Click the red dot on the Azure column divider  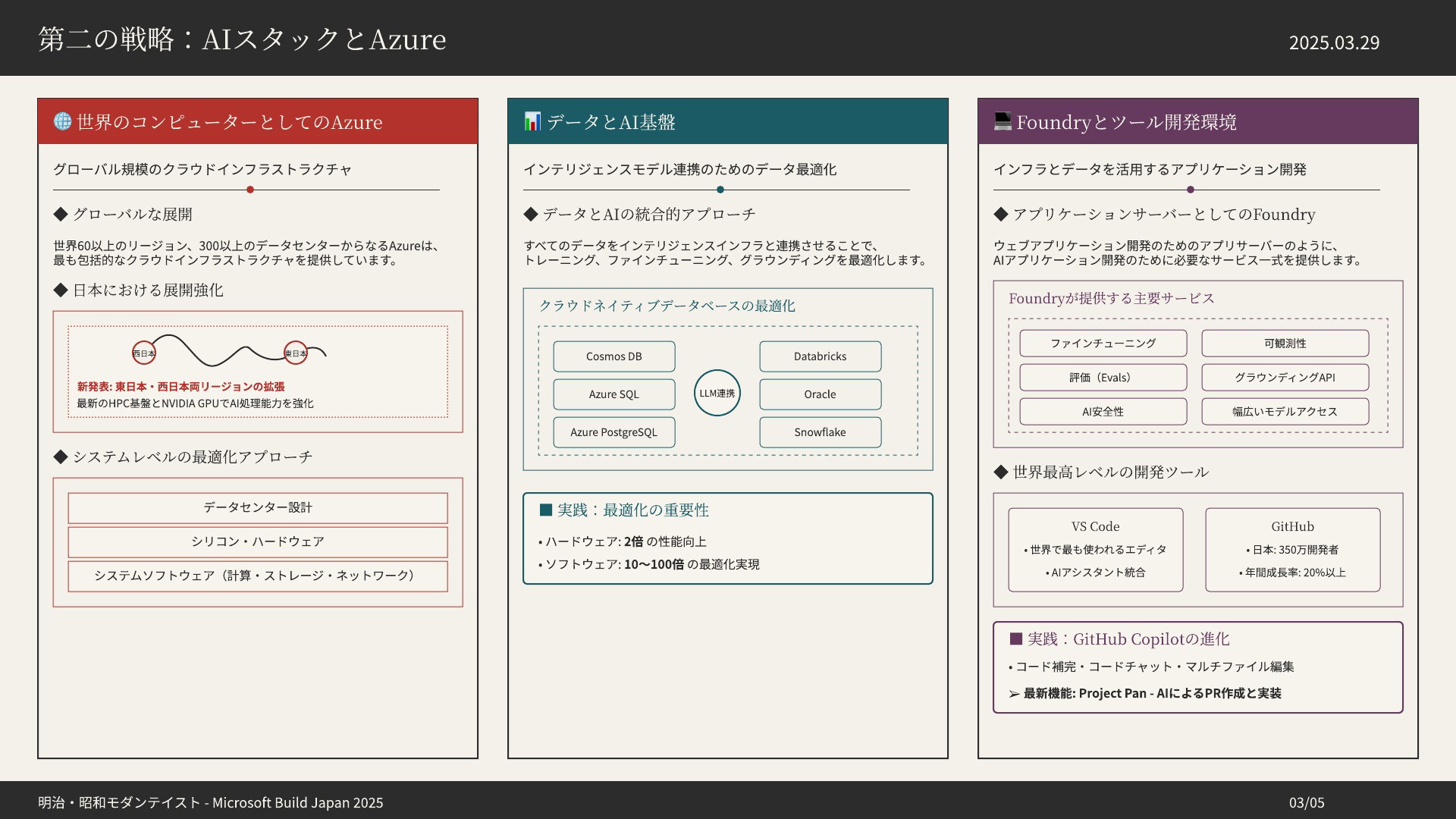pos(250,190)
